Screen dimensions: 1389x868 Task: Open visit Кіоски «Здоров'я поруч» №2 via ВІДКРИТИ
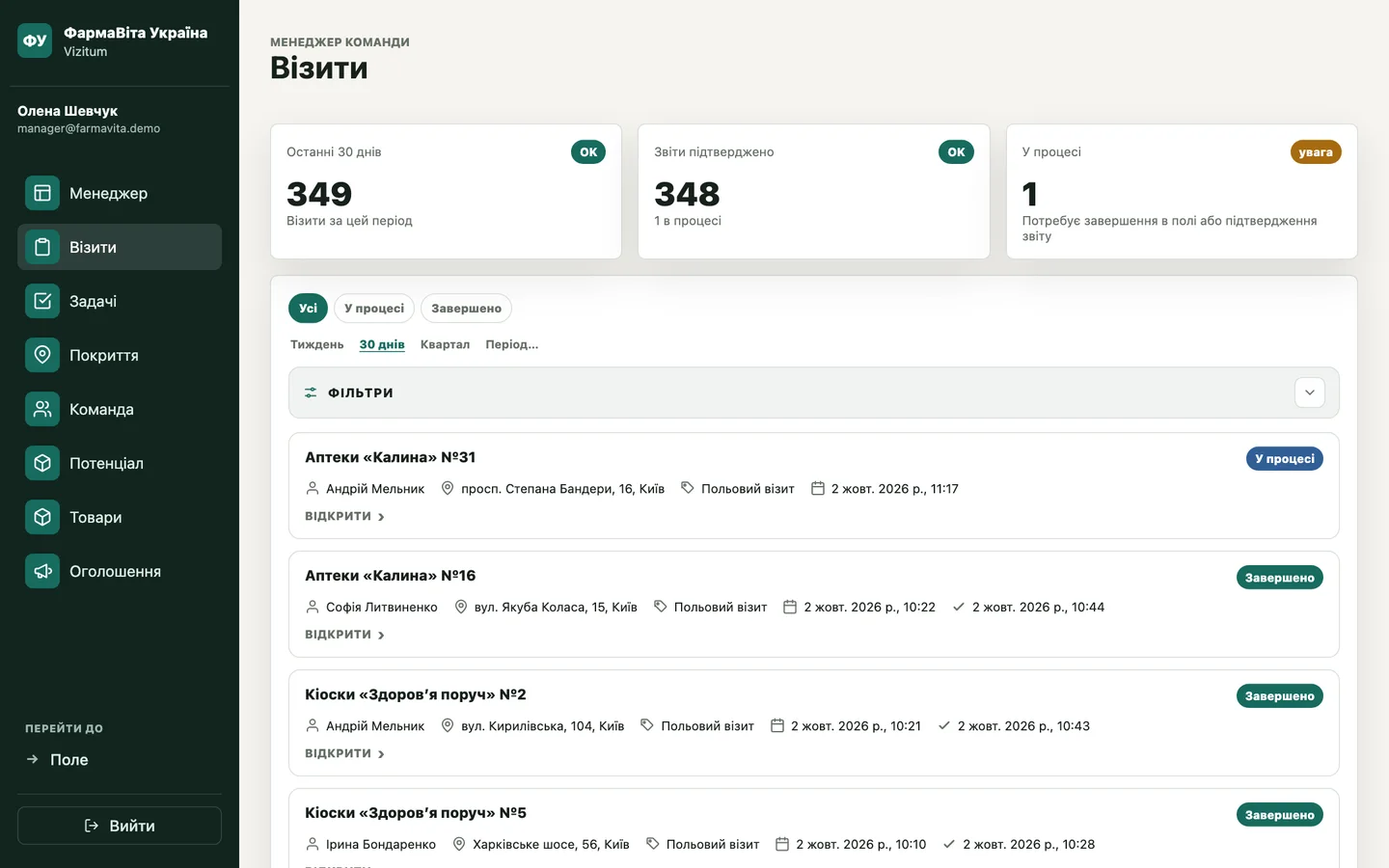(345, 753)
